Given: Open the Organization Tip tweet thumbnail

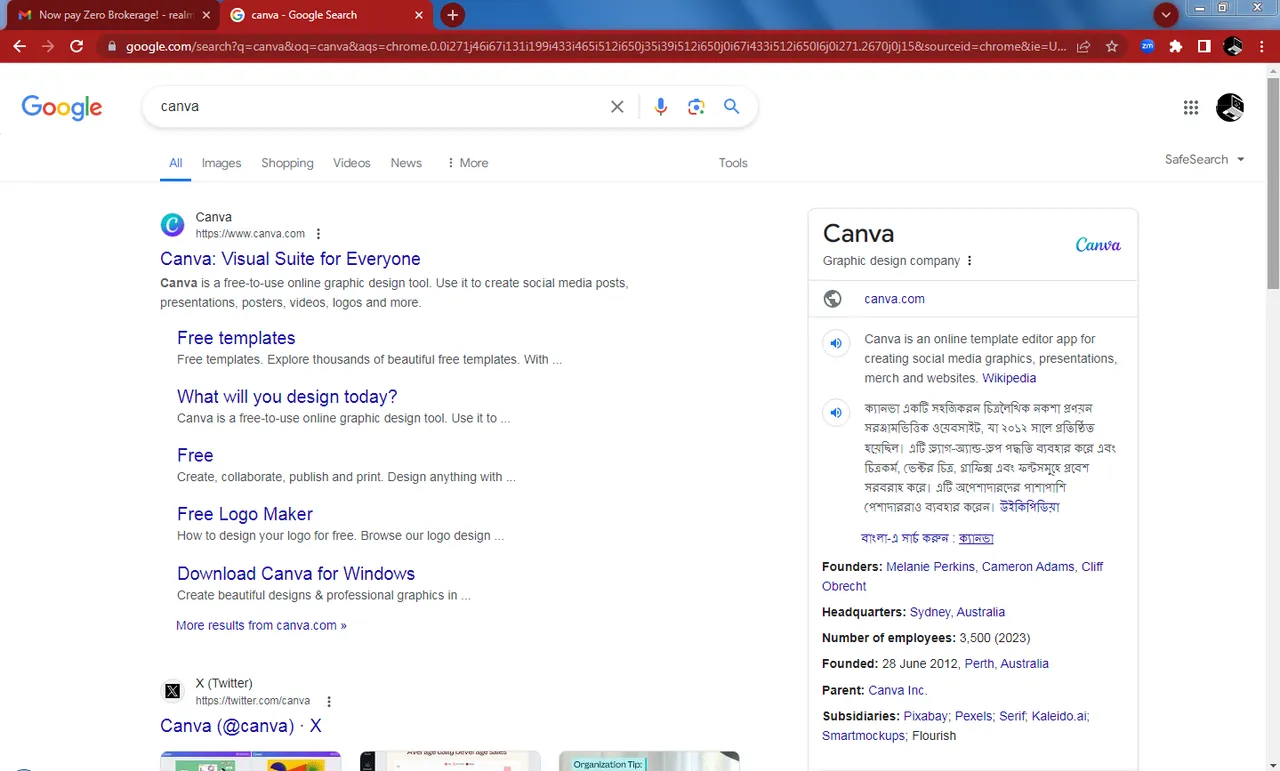Looking at the screenshot, I should click(649, 761).
